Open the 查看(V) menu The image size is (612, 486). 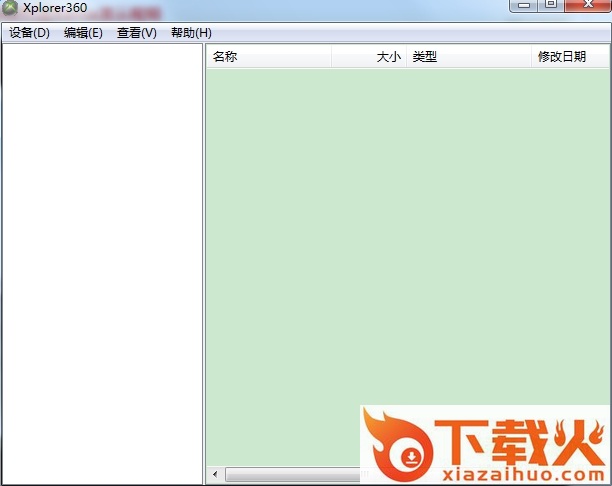point(137,33)
